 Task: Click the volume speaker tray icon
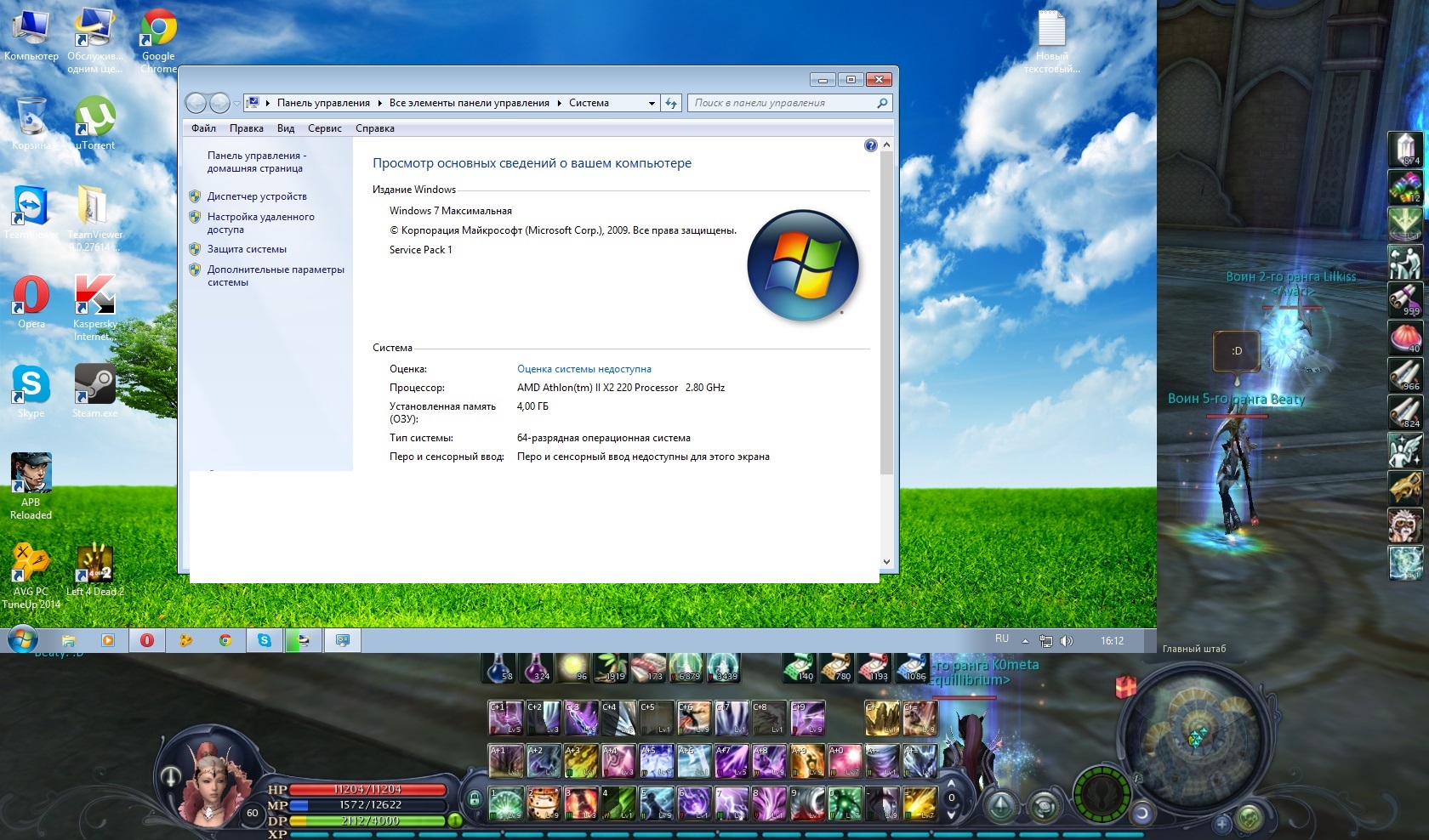tap(1067, 641)
